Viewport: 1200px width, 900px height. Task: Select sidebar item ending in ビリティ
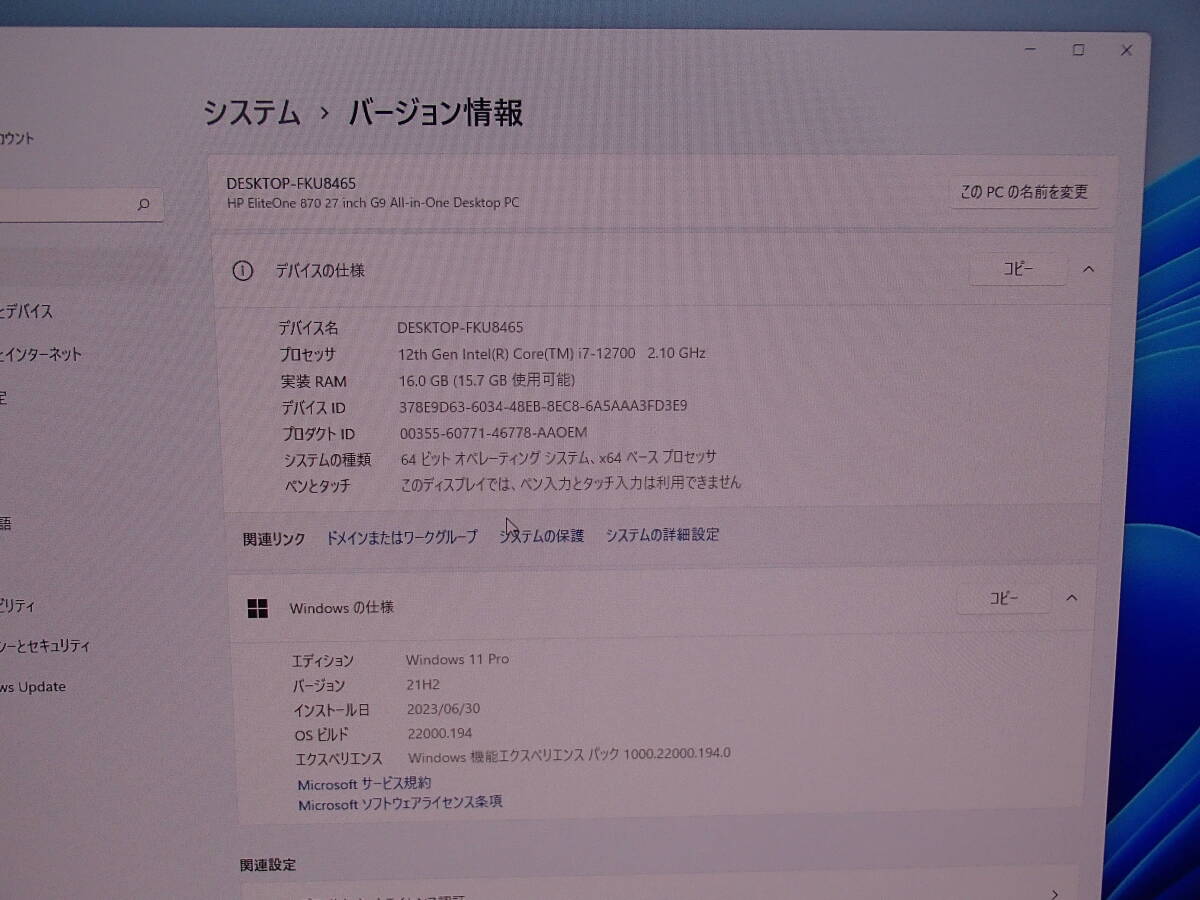click(18, 606)
